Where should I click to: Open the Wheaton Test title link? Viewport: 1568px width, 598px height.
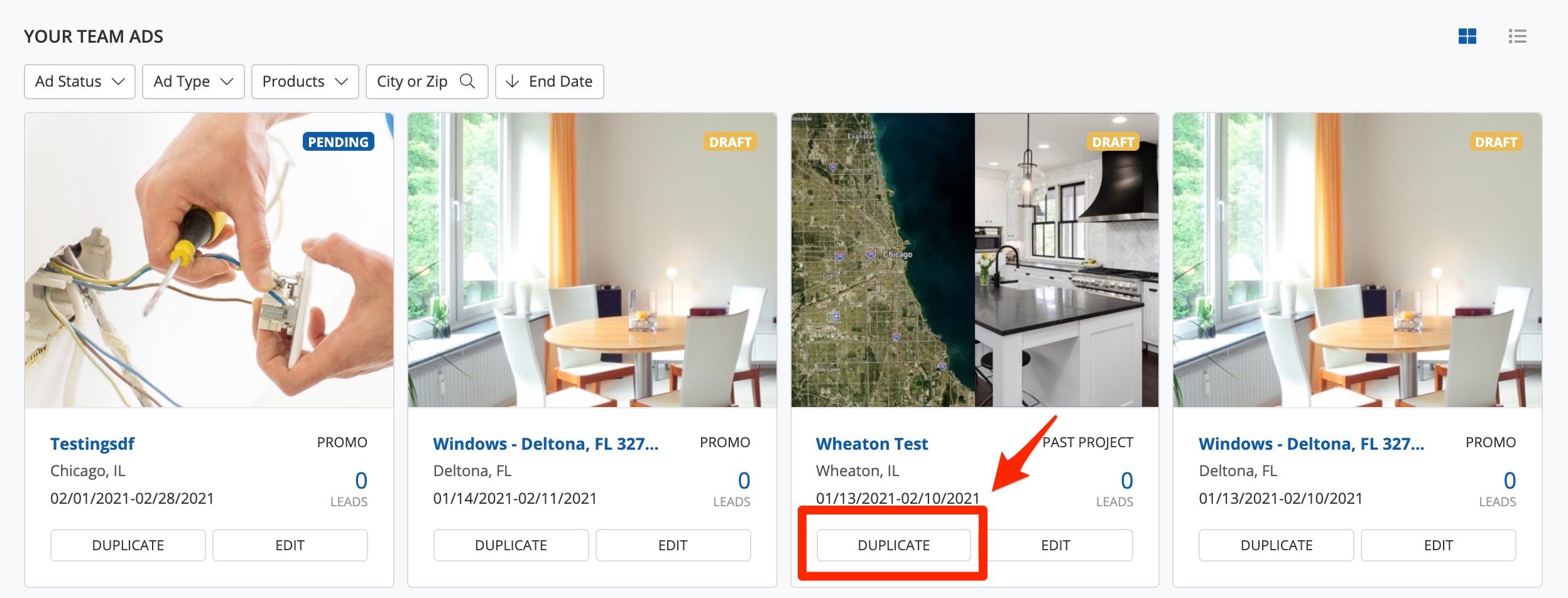[x=871, y=443]
